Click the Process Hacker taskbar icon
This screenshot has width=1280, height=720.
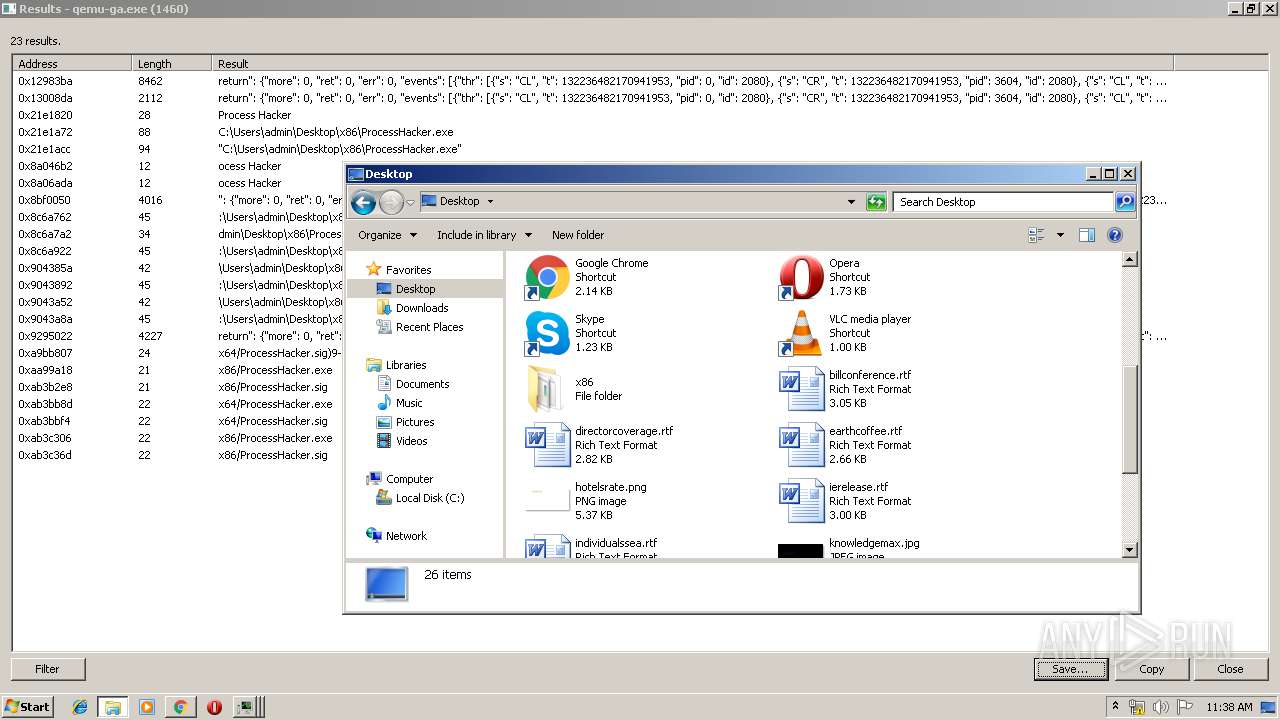click(x=247, y=707)
